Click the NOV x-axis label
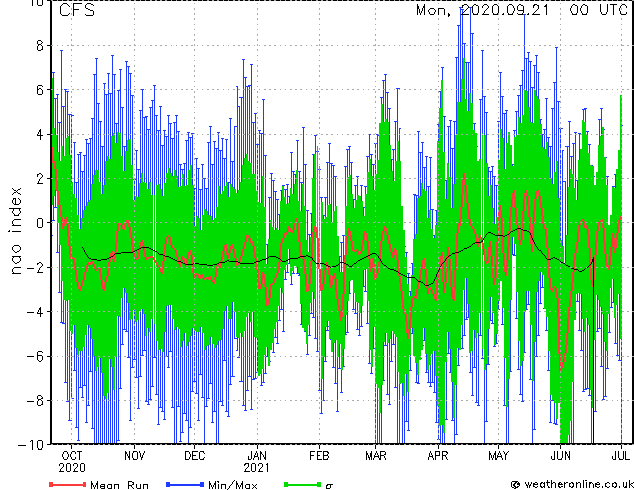The width and height of the screenshot is (634, 490). coord(134,456)
